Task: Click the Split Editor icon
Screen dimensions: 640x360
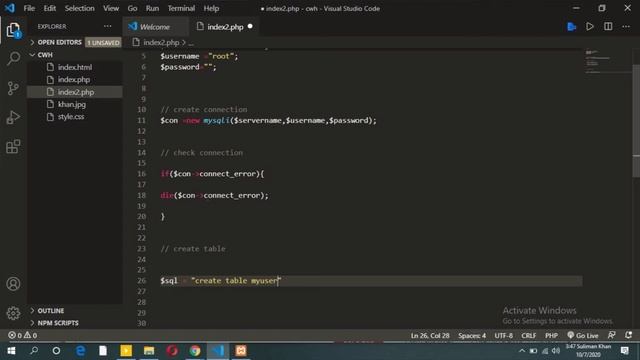Action: [x=608, y=27]
